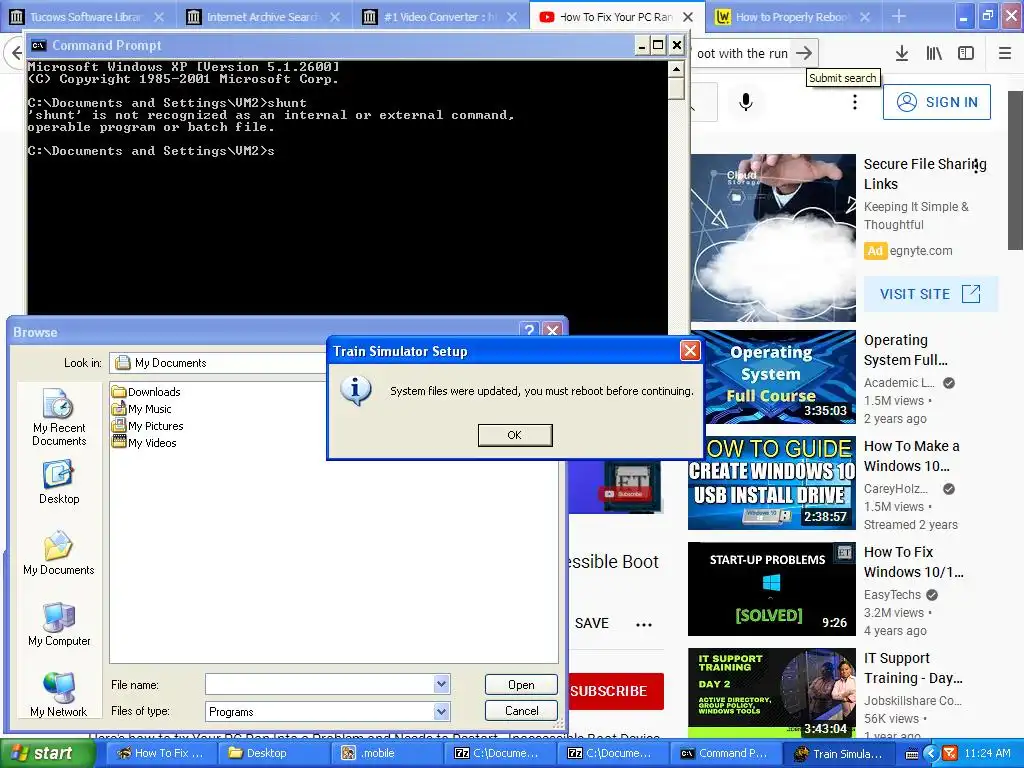The width and height of the screenshot is (1024, 768).
Task: Open Create Windows 10 USB Install Drive thumbnail
Action: 773,483
